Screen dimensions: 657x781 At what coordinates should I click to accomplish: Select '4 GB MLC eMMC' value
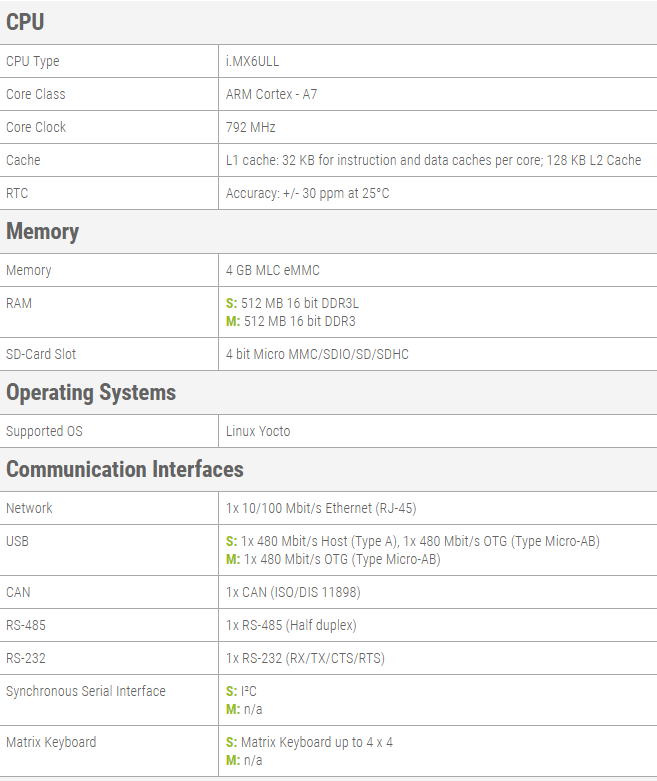click(273, 270)
